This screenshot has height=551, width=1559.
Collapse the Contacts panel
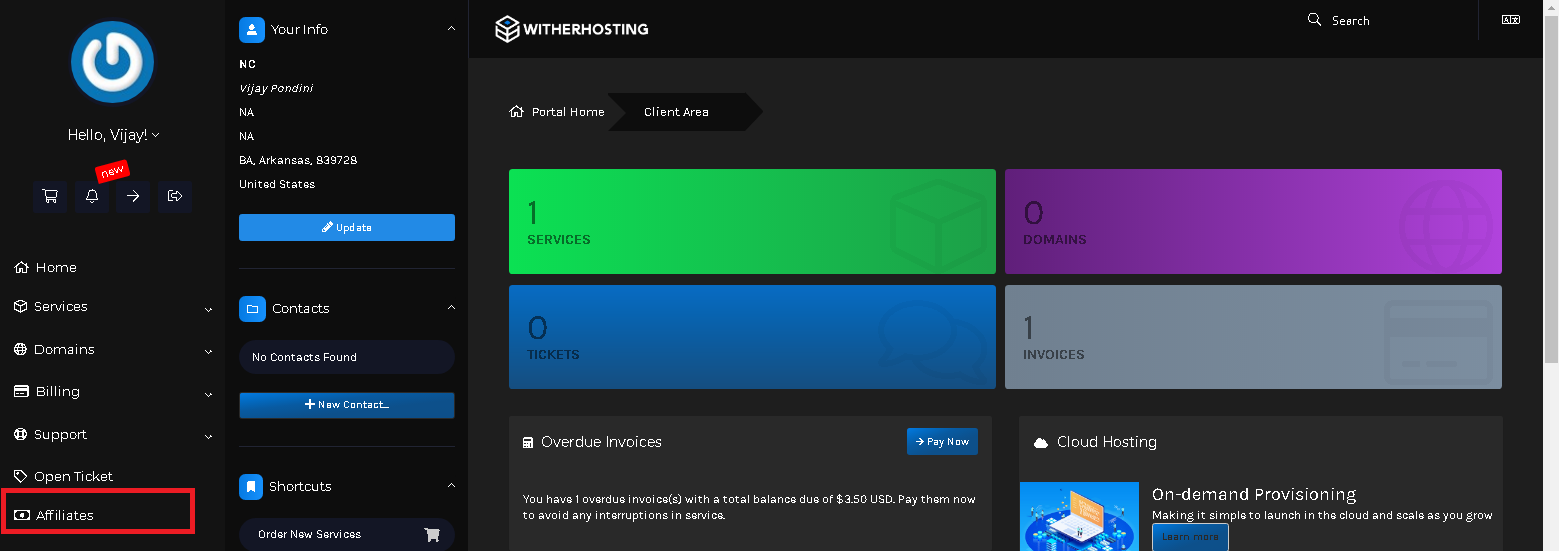tap(451, 308)
